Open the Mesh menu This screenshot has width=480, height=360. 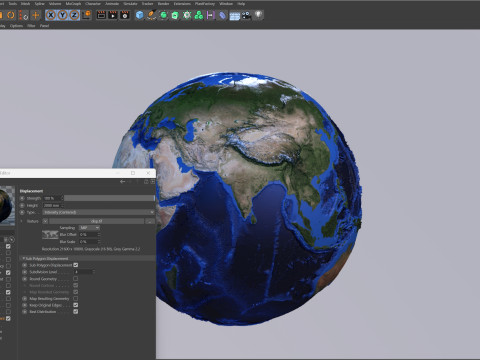25,4
